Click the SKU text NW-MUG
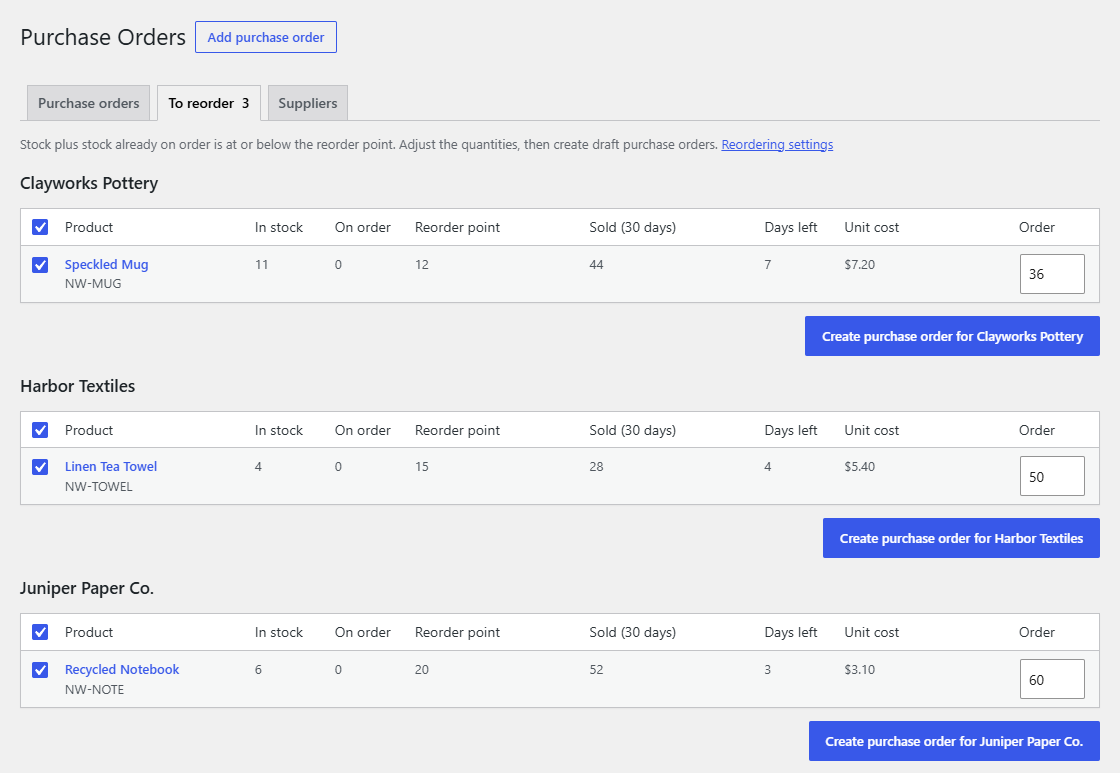This screenshot has width=1120, height=773. 93,284
